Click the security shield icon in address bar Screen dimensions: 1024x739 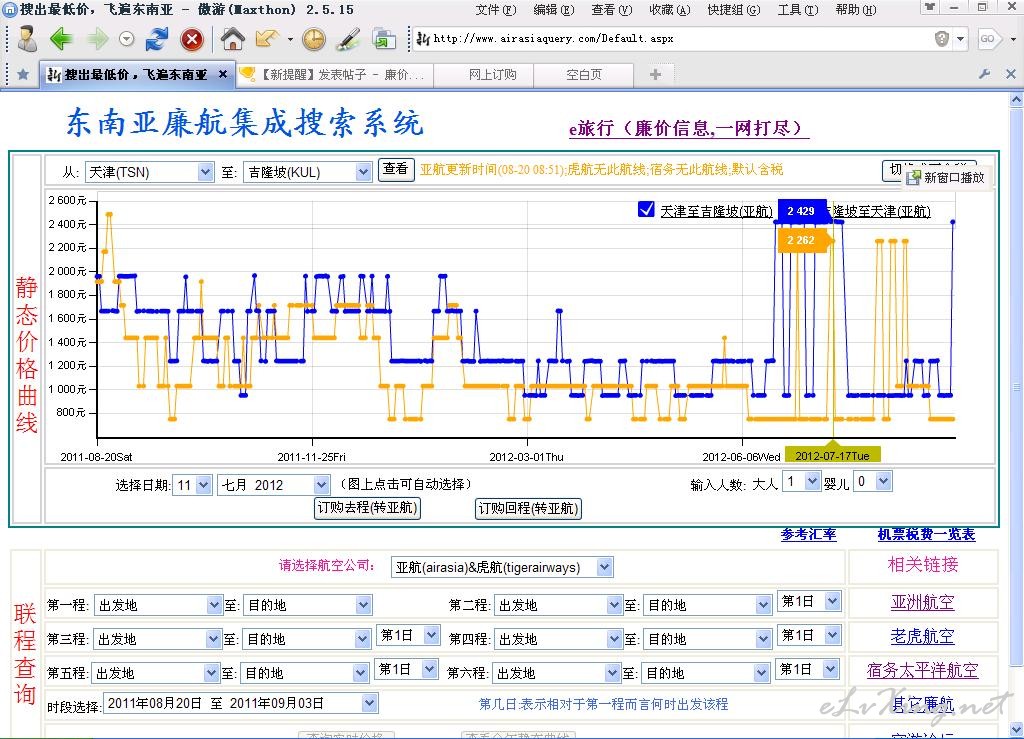[941, 39]
